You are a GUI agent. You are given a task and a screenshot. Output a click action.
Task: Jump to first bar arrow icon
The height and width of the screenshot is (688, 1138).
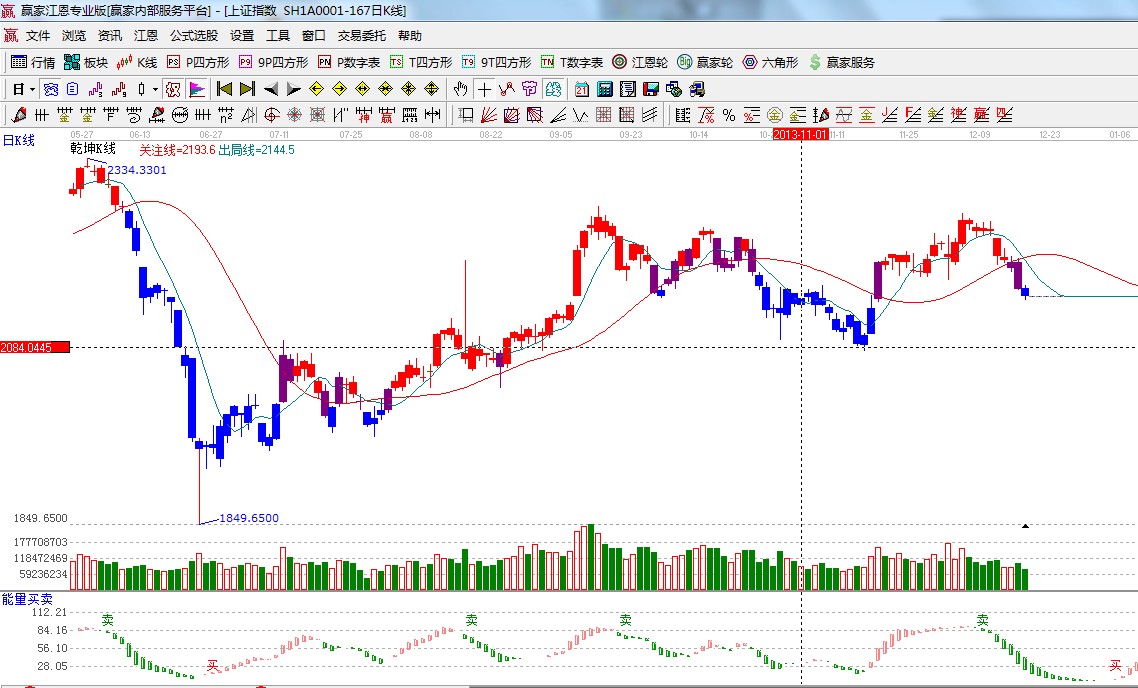tap(225, 89)
